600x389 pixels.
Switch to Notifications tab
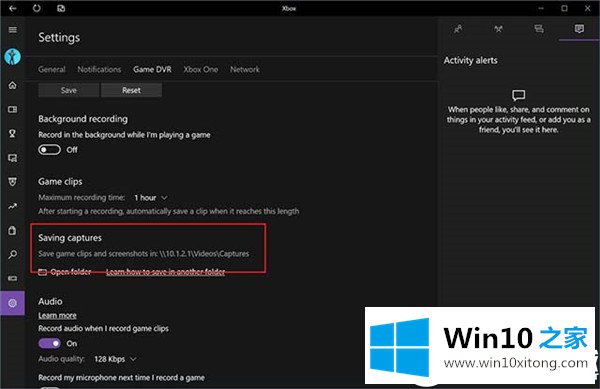click(99, 69)
